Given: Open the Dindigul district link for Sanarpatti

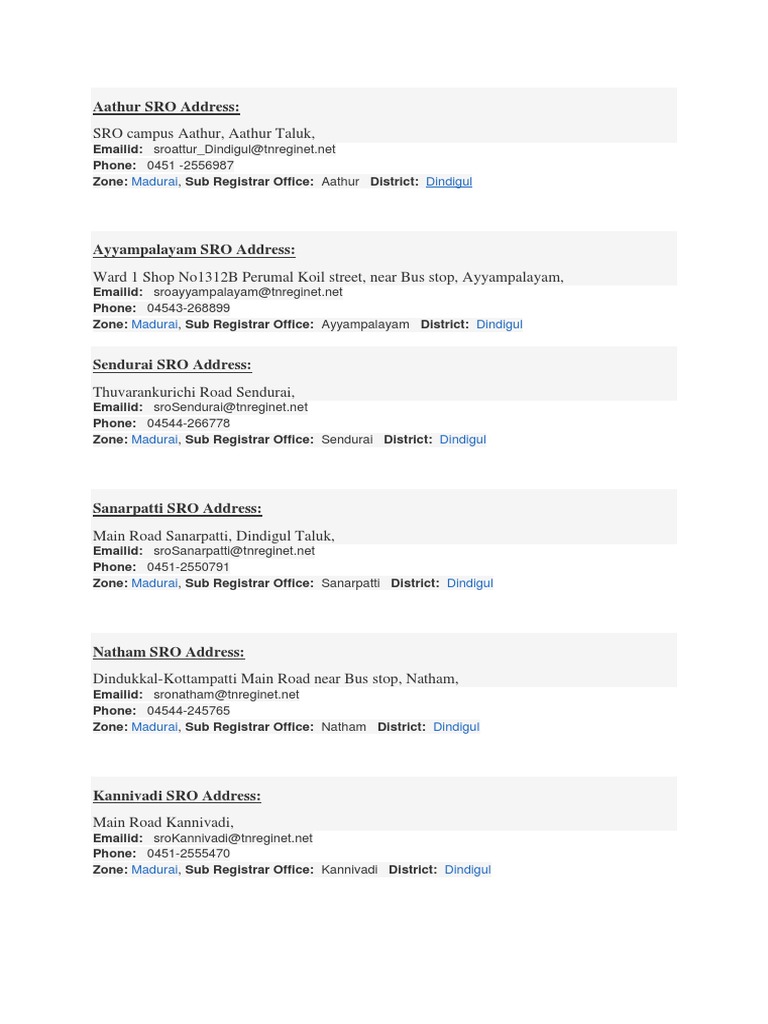Looking at the screenshot, I should click(470, 583).
